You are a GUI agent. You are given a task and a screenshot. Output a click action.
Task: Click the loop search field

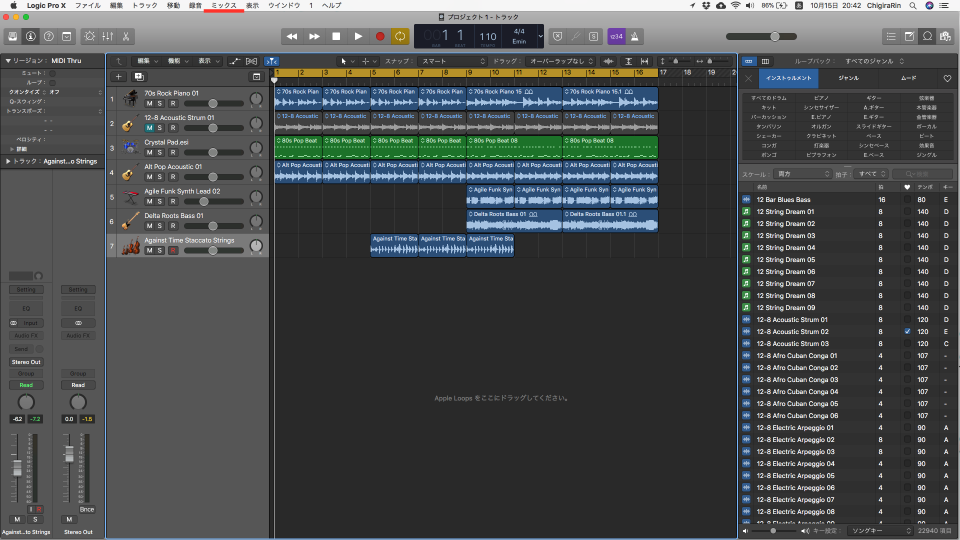click(921, 174)
